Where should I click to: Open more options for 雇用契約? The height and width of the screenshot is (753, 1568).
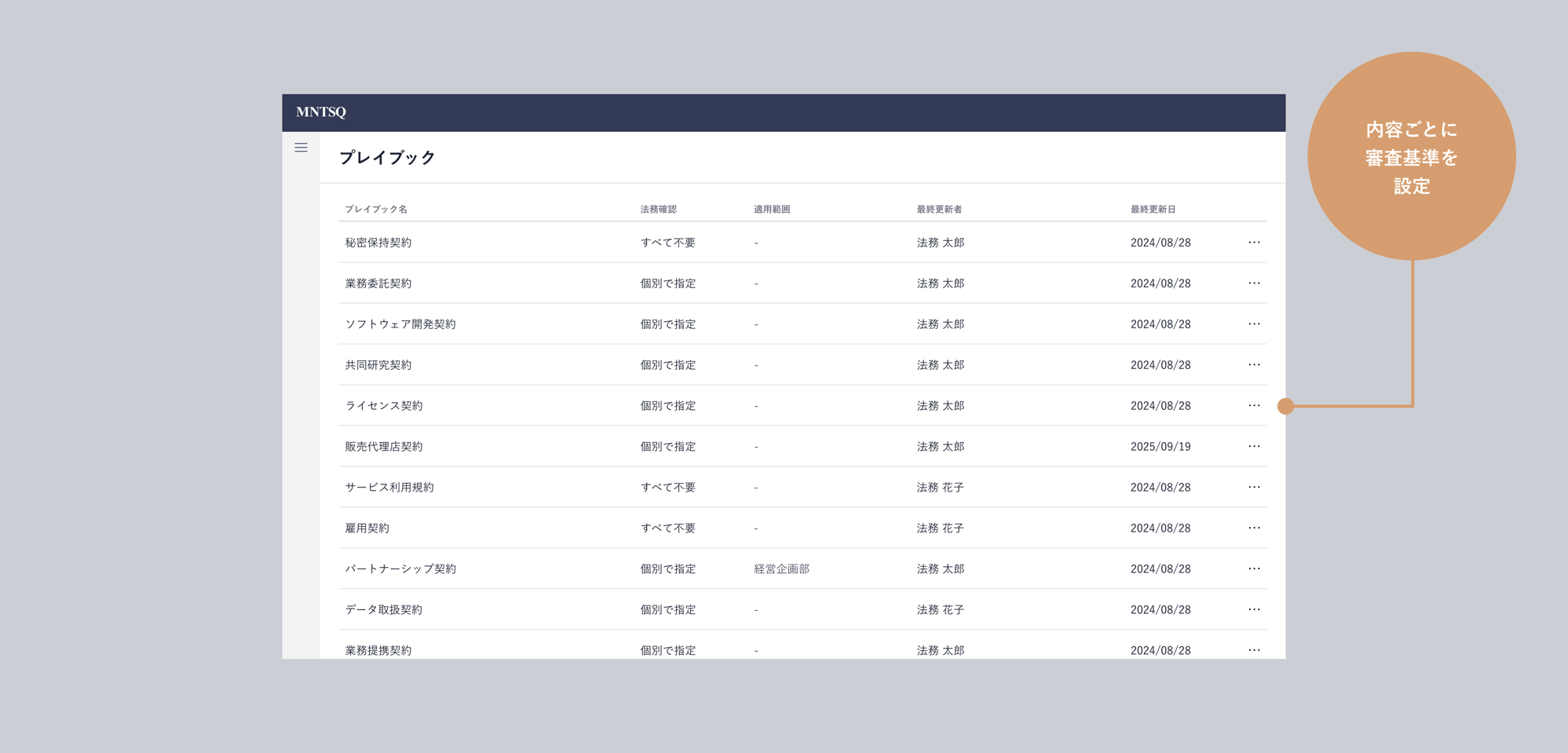click(1254, 528)
